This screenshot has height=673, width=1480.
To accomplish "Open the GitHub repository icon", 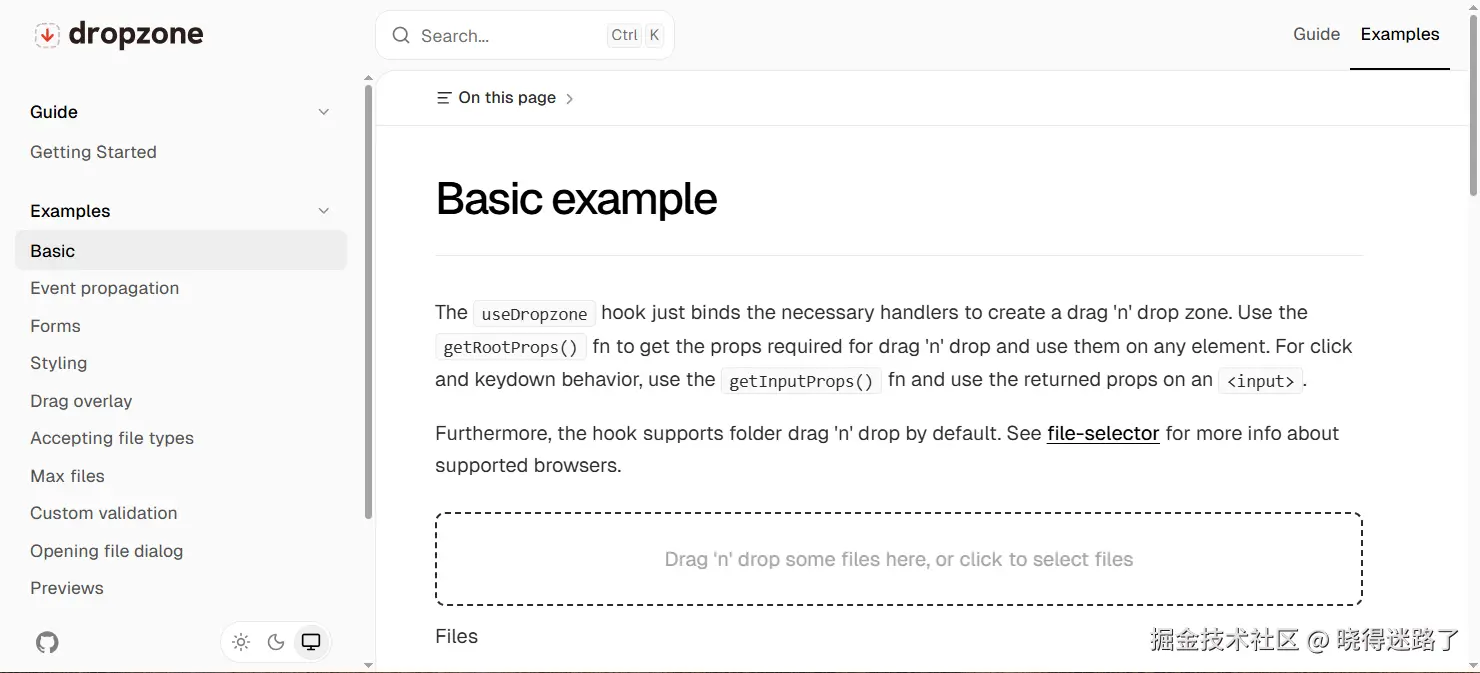I will tap(47, 642).
